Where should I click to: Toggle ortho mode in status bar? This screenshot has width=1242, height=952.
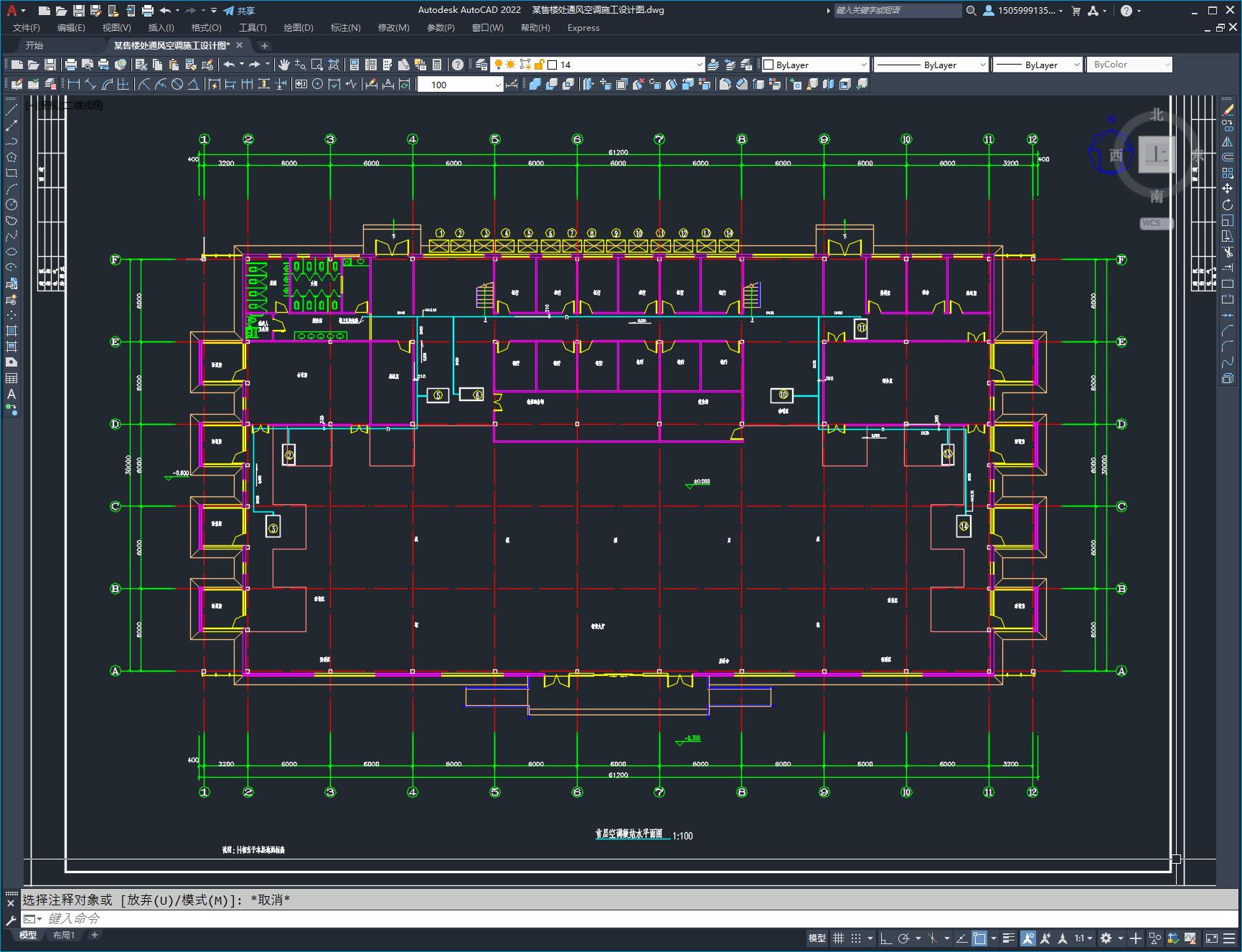point(886,938)
